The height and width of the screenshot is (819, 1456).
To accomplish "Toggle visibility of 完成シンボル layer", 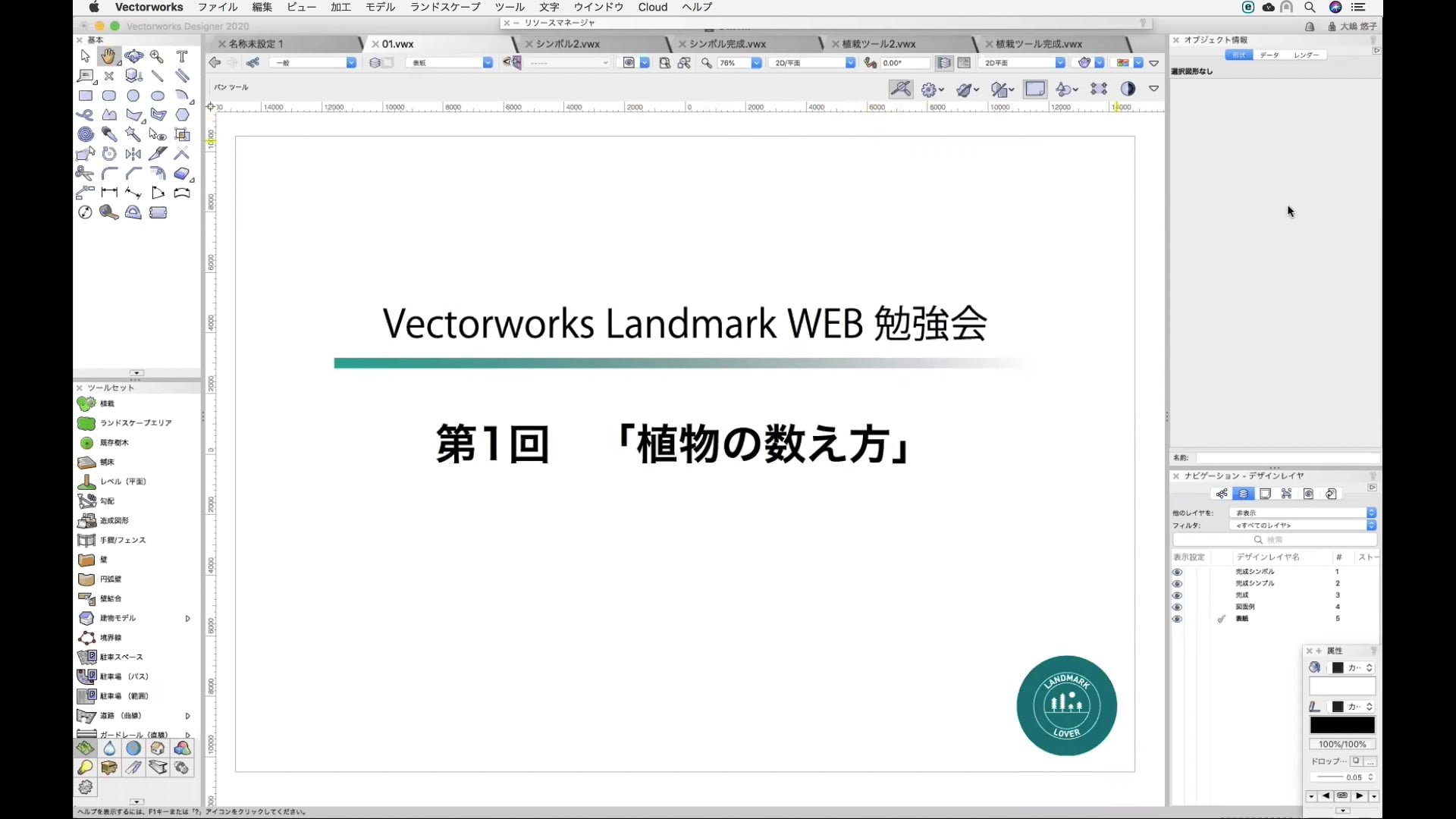I will [x=1177, y=572].
